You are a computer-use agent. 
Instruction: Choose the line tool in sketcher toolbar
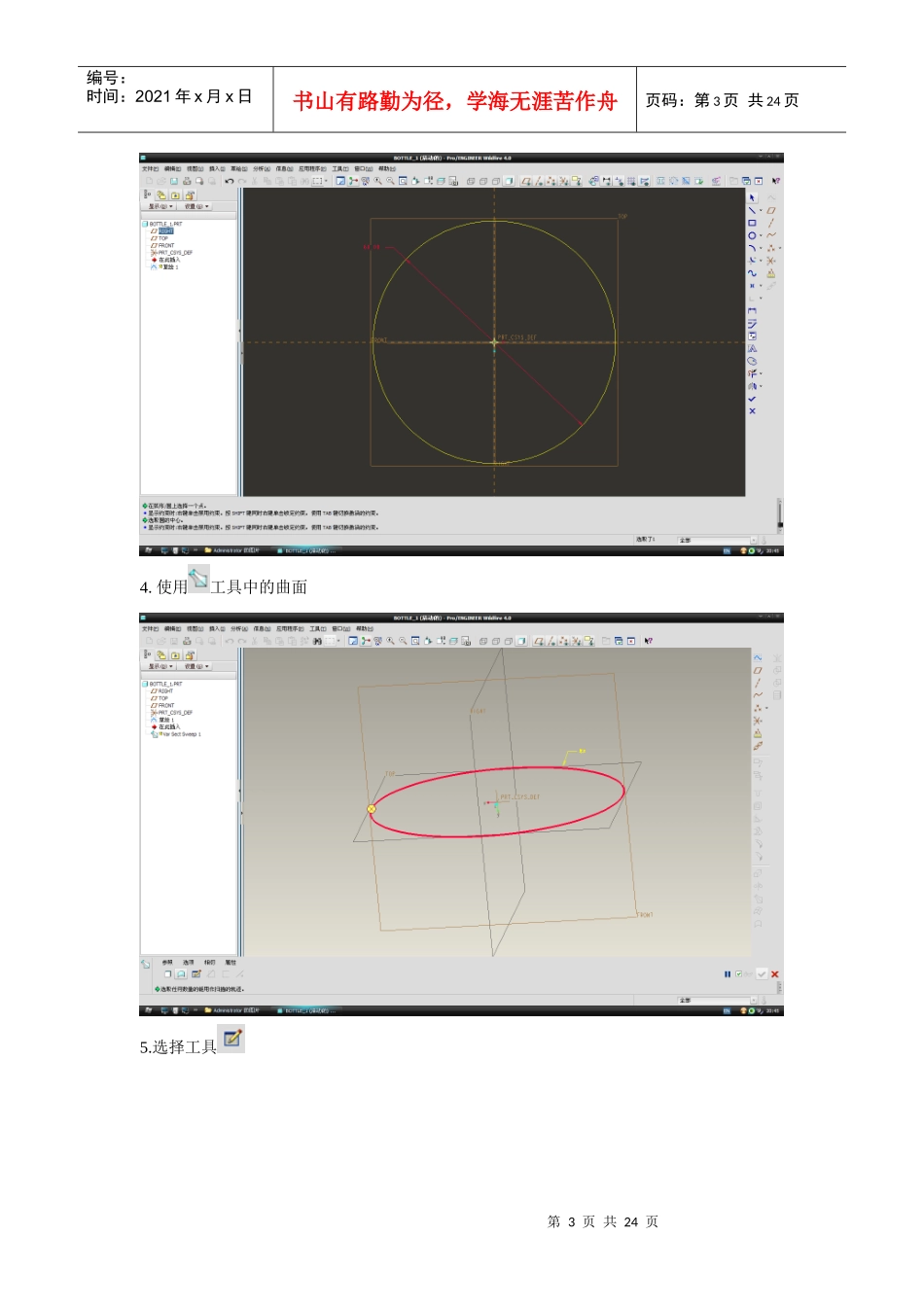click(x=752, y=210)
